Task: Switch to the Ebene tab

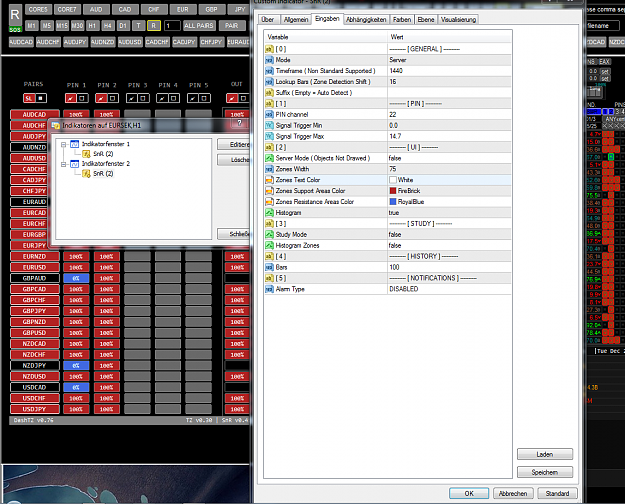Action: point(426,20)
